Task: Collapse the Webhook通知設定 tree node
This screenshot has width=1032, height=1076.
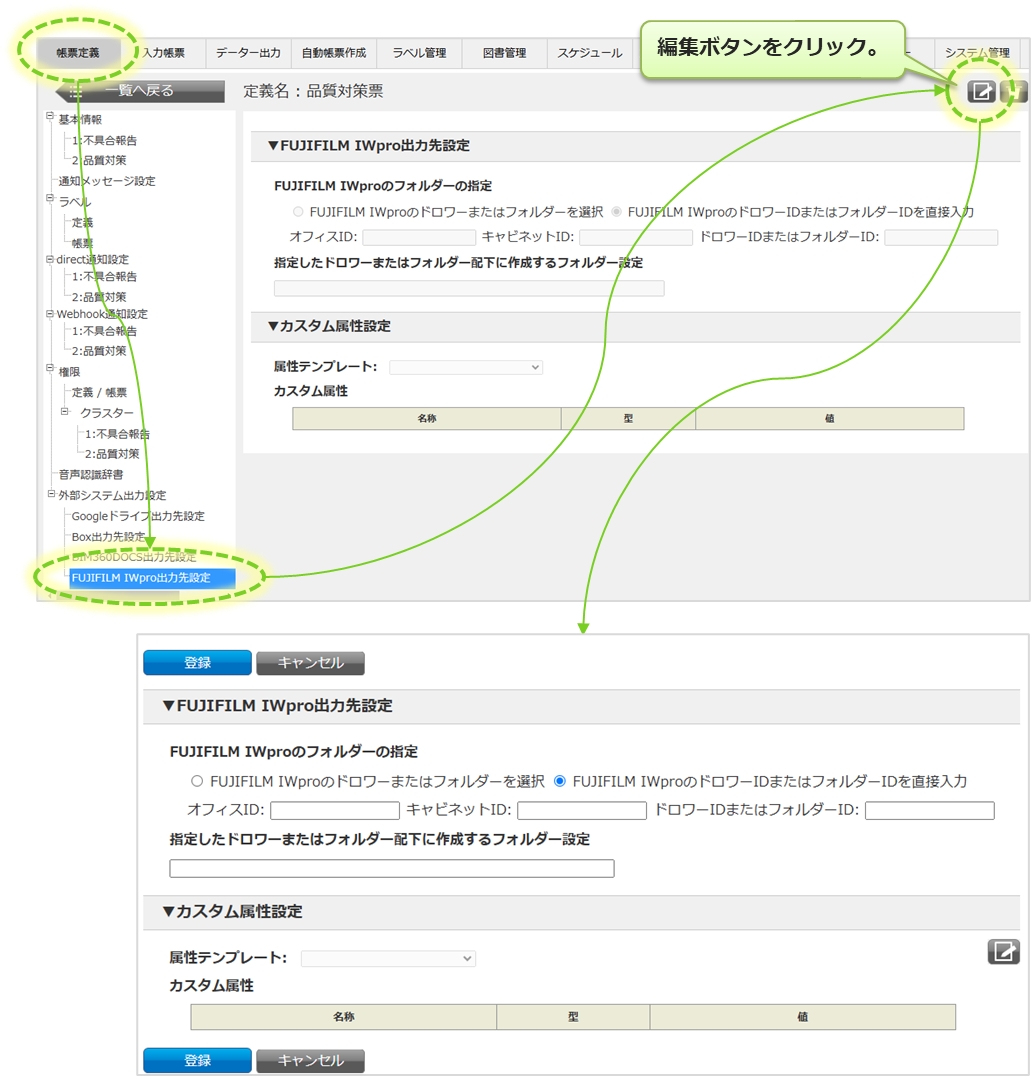Action: 49,314
